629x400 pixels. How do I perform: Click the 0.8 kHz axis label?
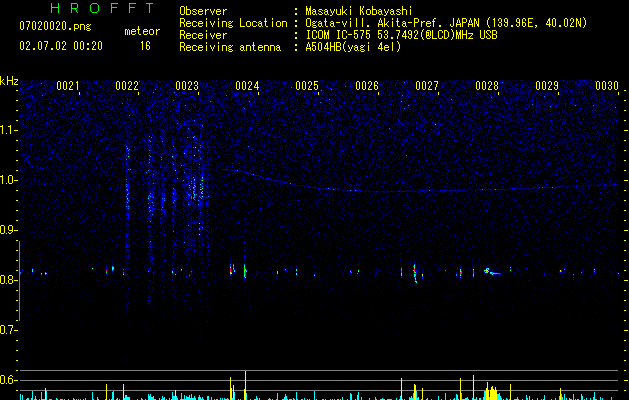click(9, 280)
